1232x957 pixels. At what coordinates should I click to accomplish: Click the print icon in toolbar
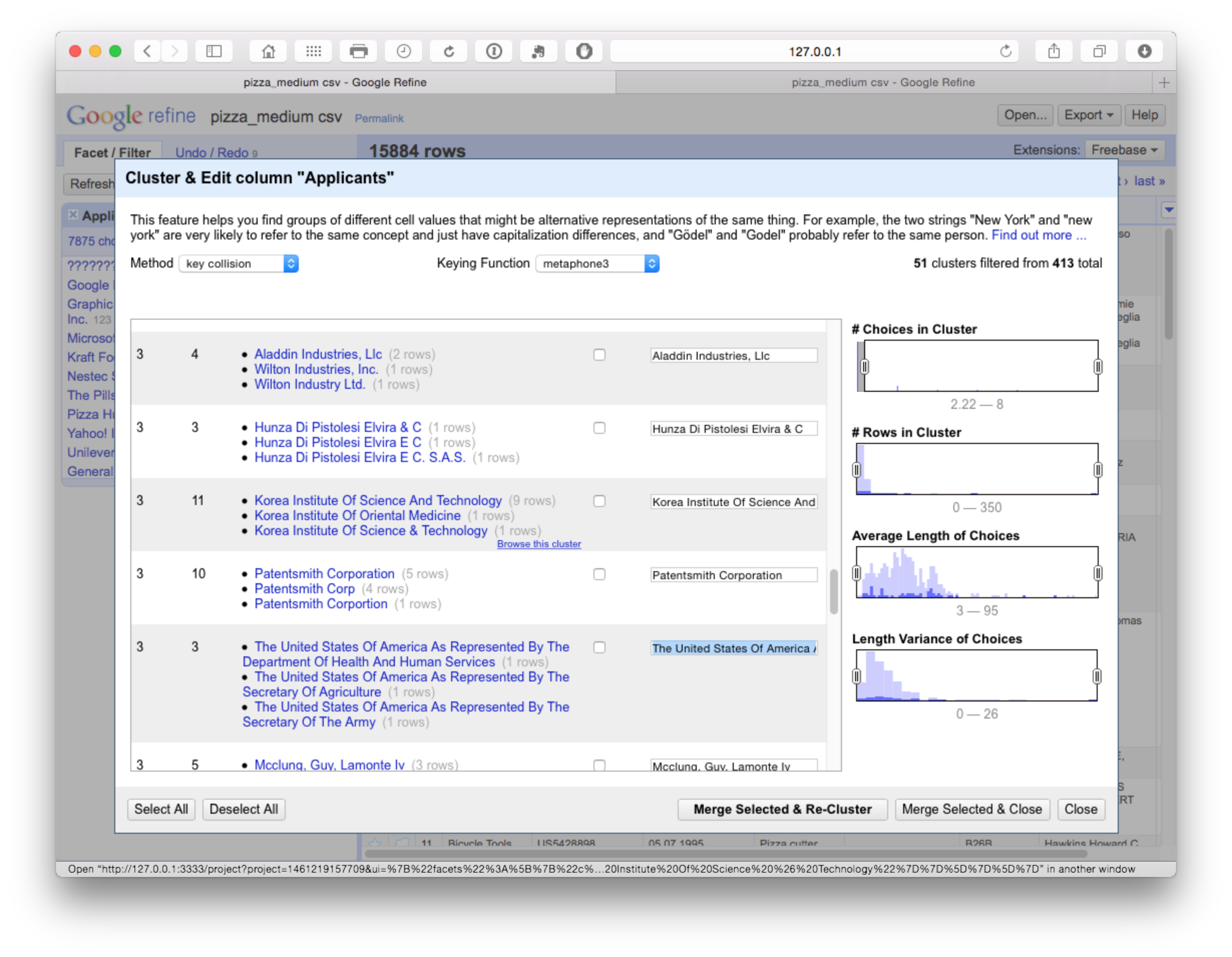358,51
